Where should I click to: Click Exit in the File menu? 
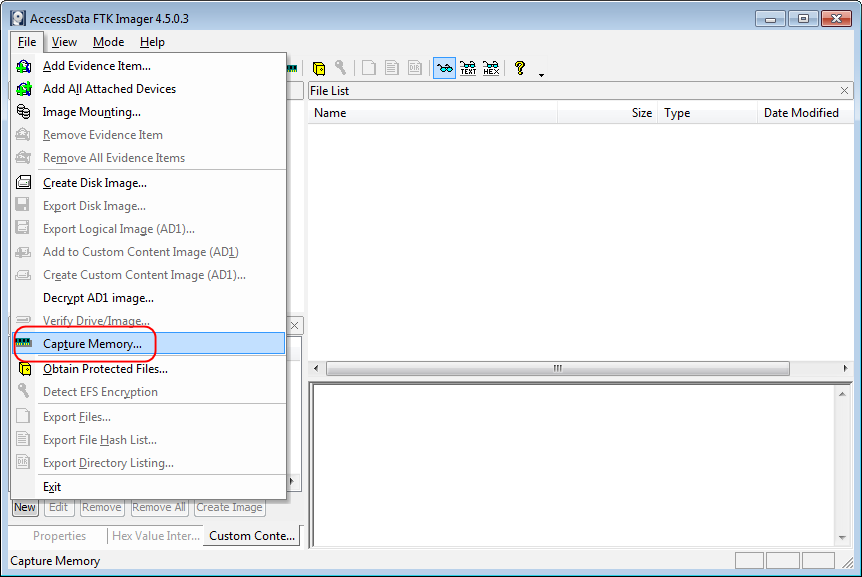[x=148, y=487]
